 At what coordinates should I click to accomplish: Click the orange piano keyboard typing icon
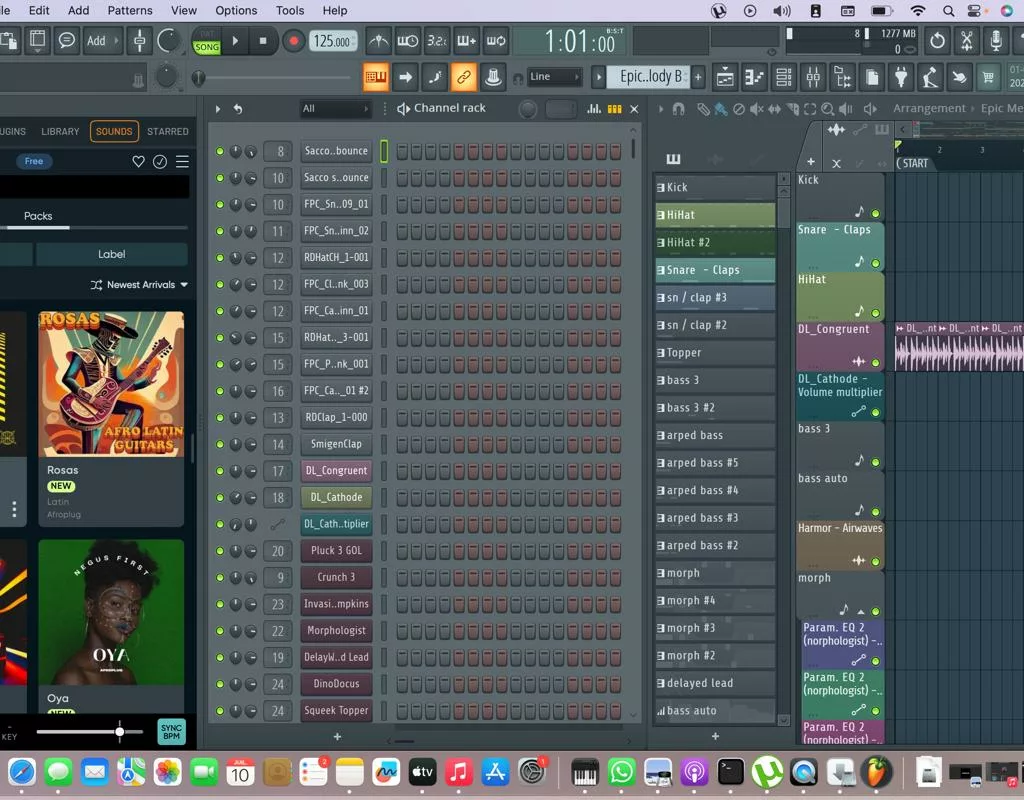click(376, 77)
